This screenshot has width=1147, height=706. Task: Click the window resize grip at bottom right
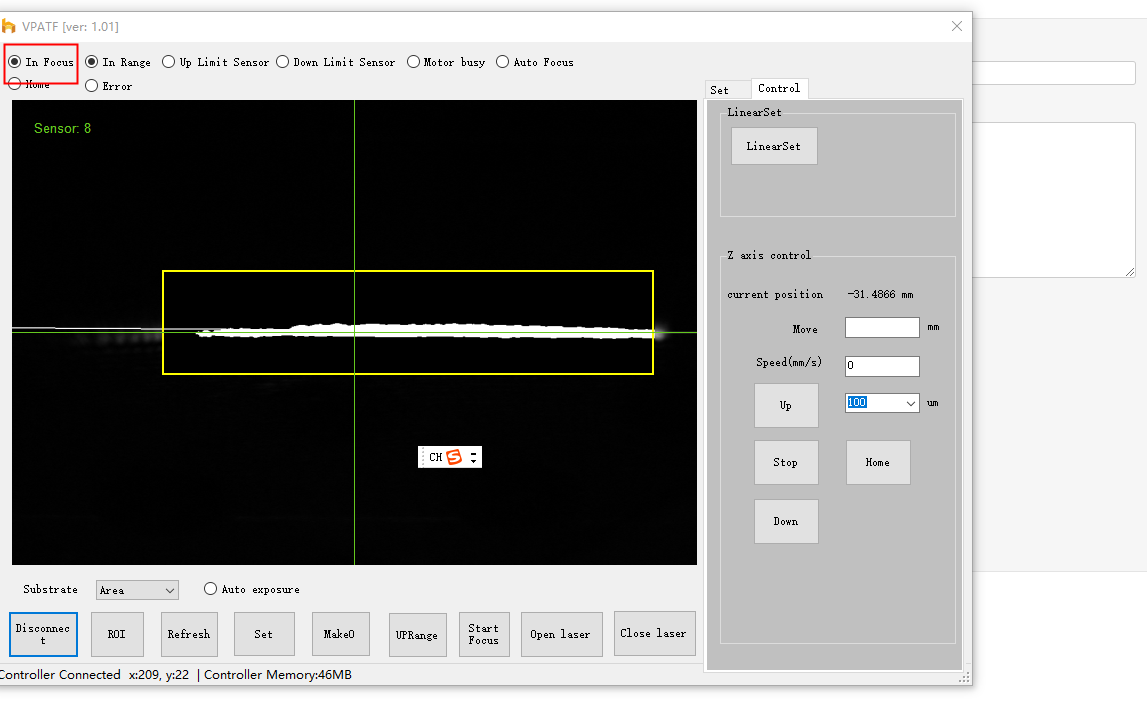(965, 677)
